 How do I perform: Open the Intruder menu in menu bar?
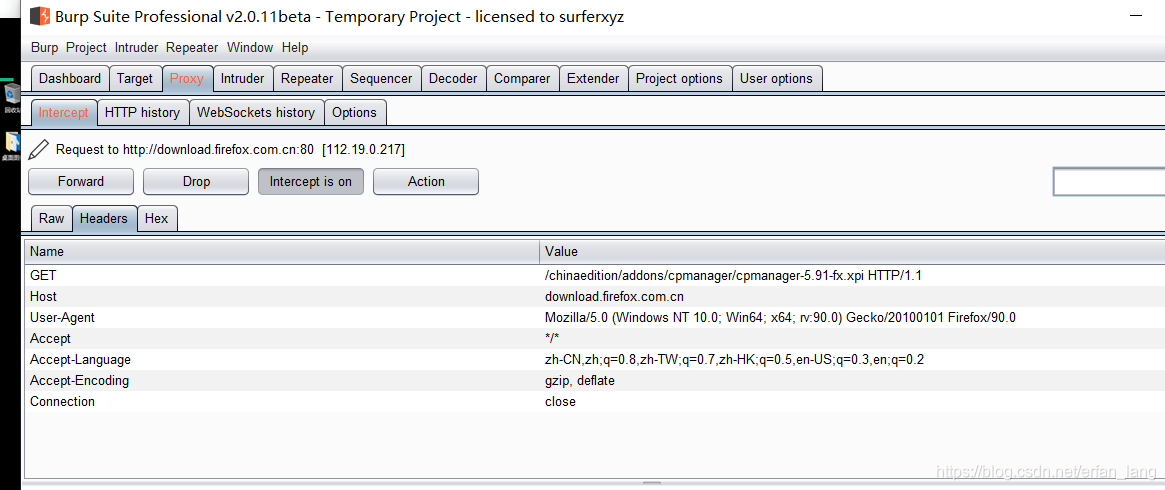point(136,48)
